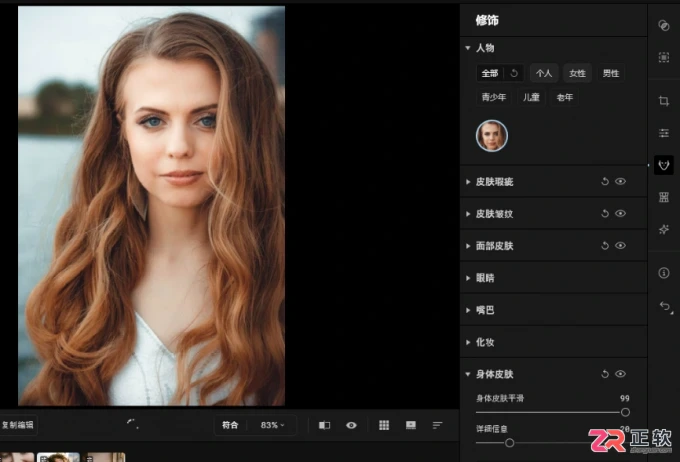This screenshot has height=462, width=680.
Task: Collapse the 身体皮肤 section
Action: point(468,374)
